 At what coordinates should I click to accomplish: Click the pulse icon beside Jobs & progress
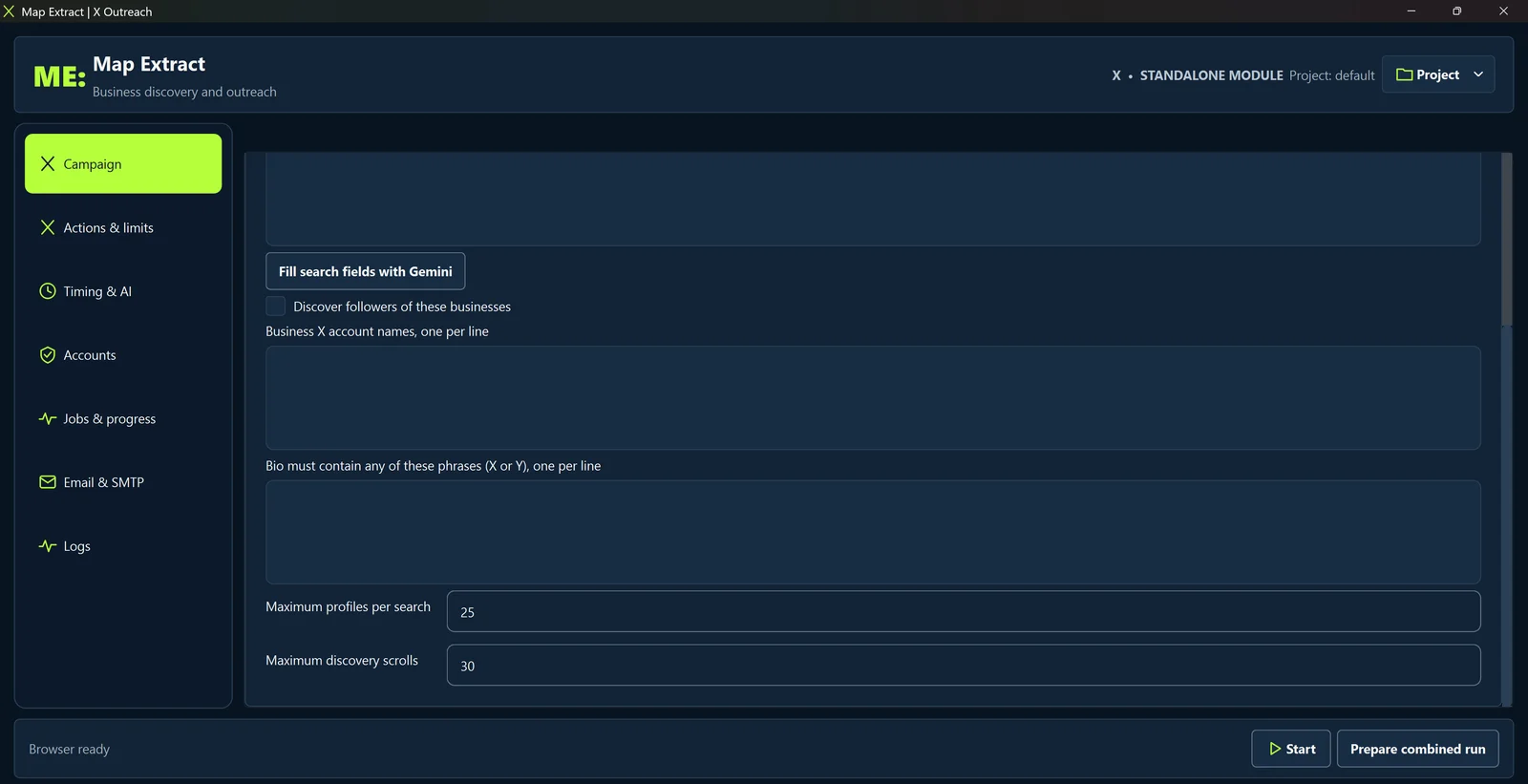48,418
